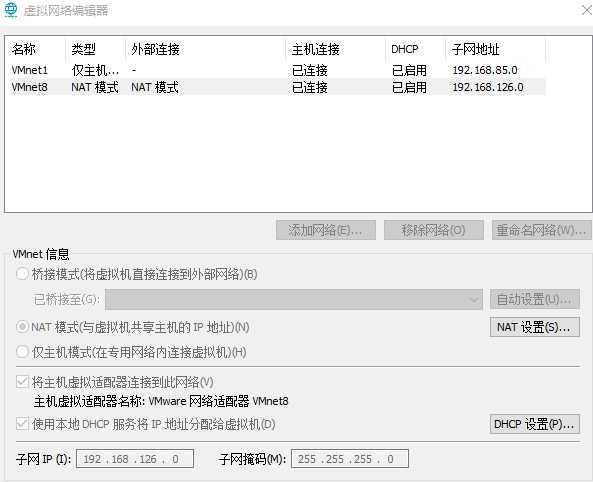Click the 子网掩码 input field
This screenshot has height=482, width=593.
(x=350, y=459)
